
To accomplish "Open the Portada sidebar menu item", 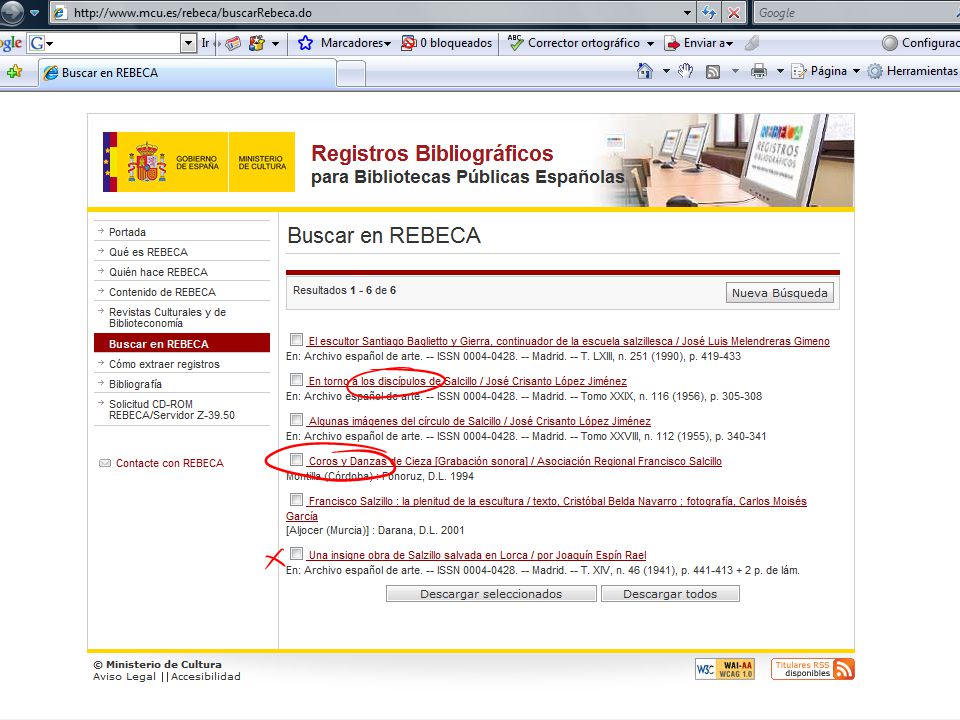I will pos(127,232).
